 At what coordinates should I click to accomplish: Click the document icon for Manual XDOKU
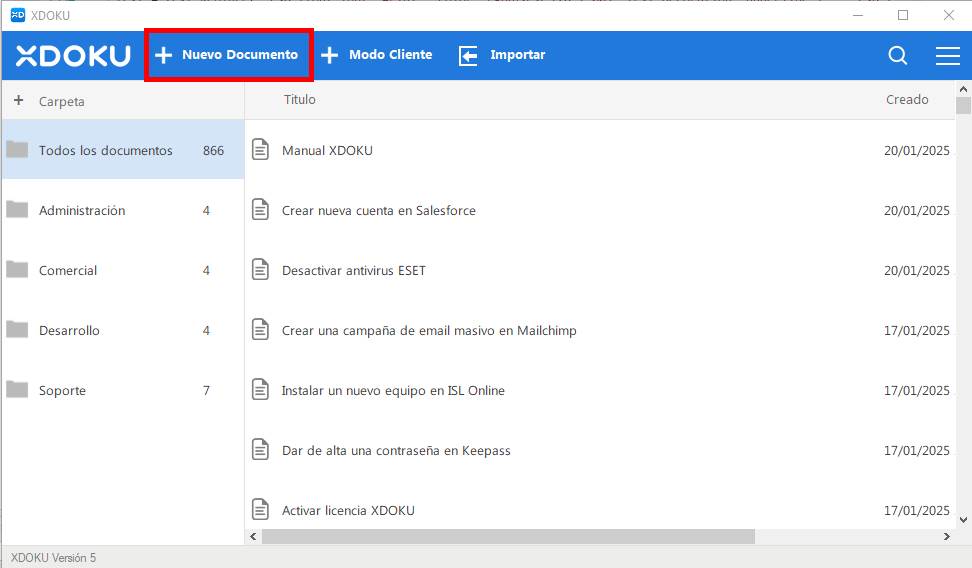click(x=260, y=149)
